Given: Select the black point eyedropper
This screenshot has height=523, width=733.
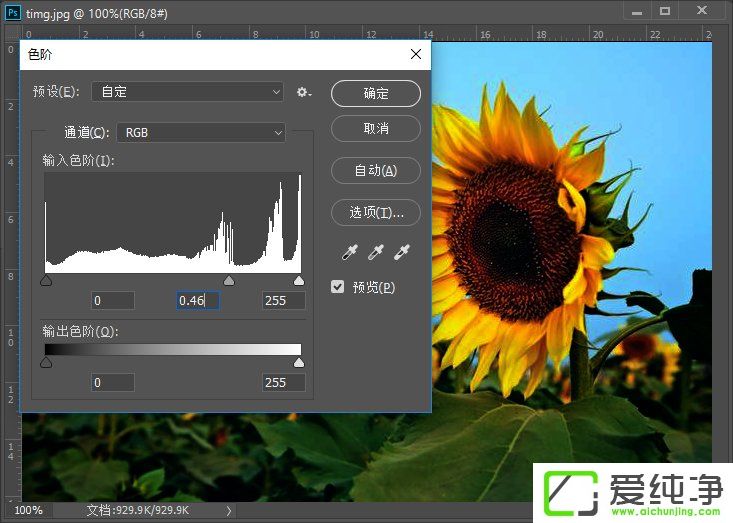Looking at the screenshot, I should pos(352,252).
